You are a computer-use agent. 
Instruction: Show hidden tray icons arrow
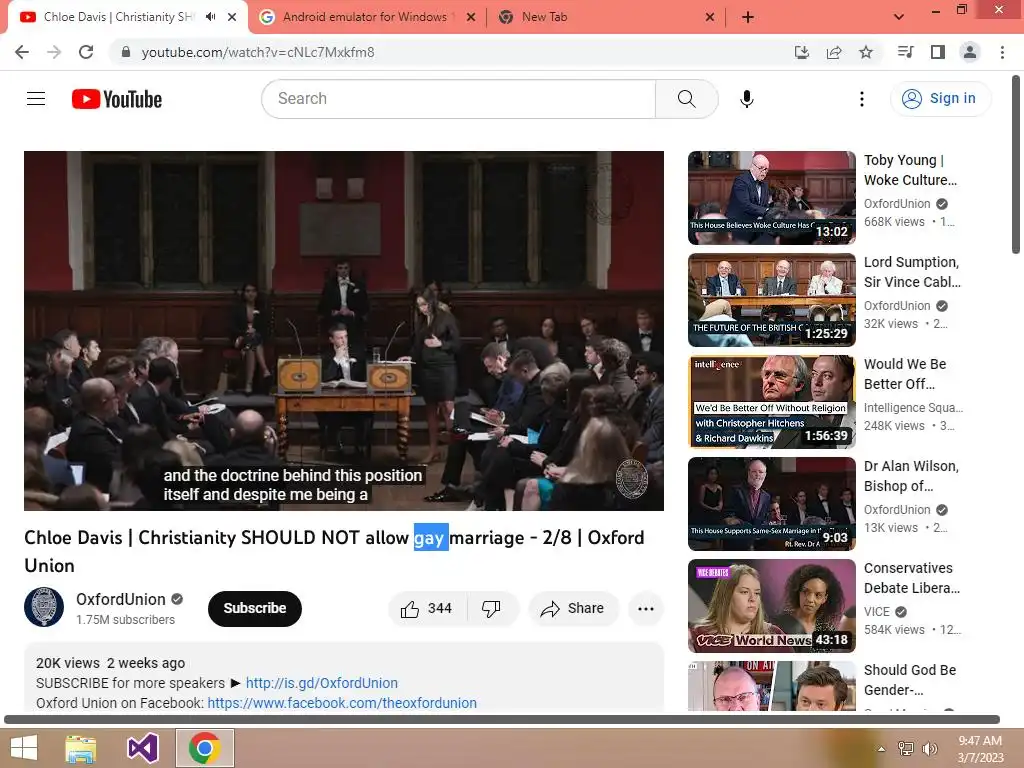click(881, 748)
